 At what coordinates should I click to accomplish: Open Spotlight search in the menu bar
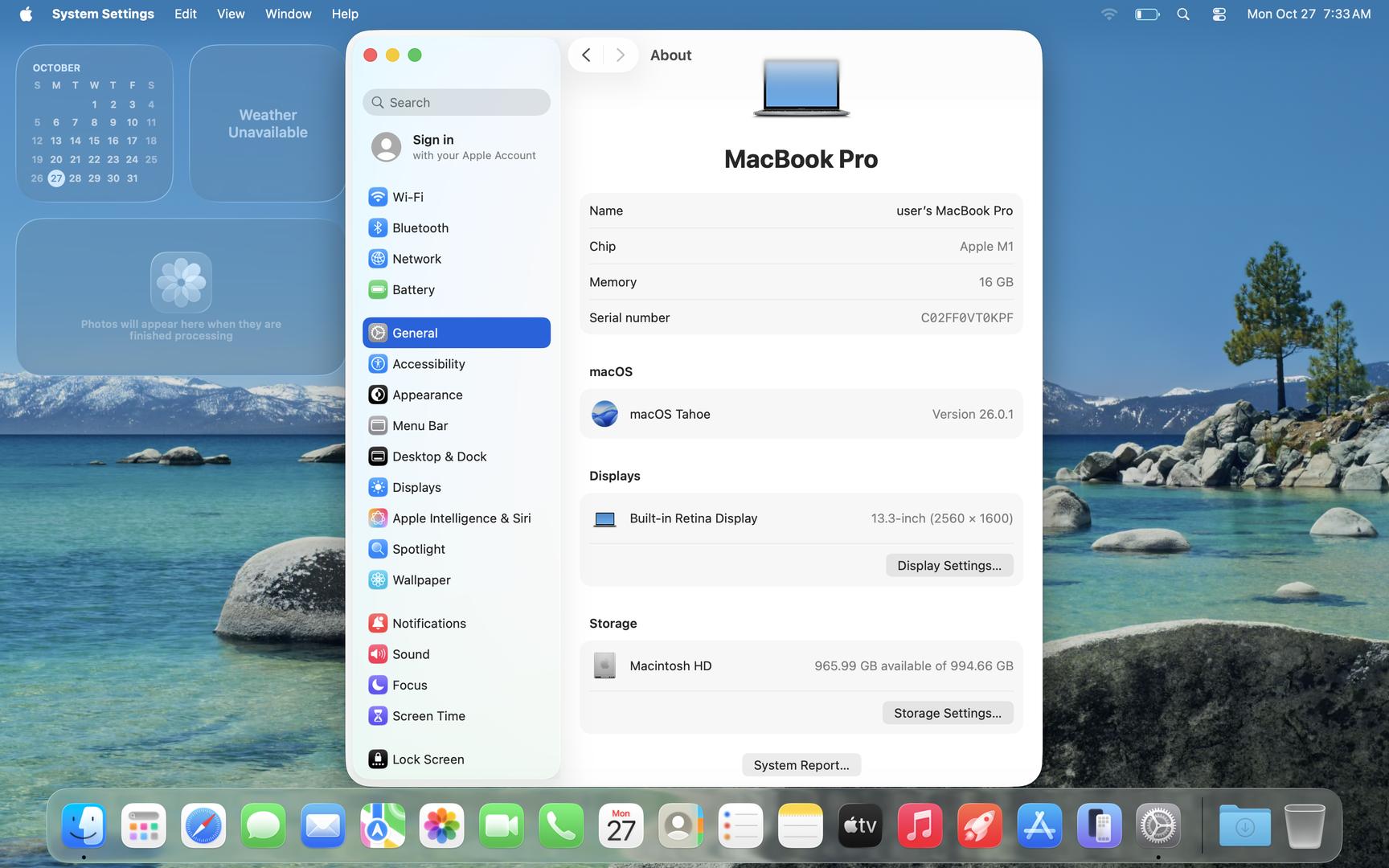tap(1182, 14)
